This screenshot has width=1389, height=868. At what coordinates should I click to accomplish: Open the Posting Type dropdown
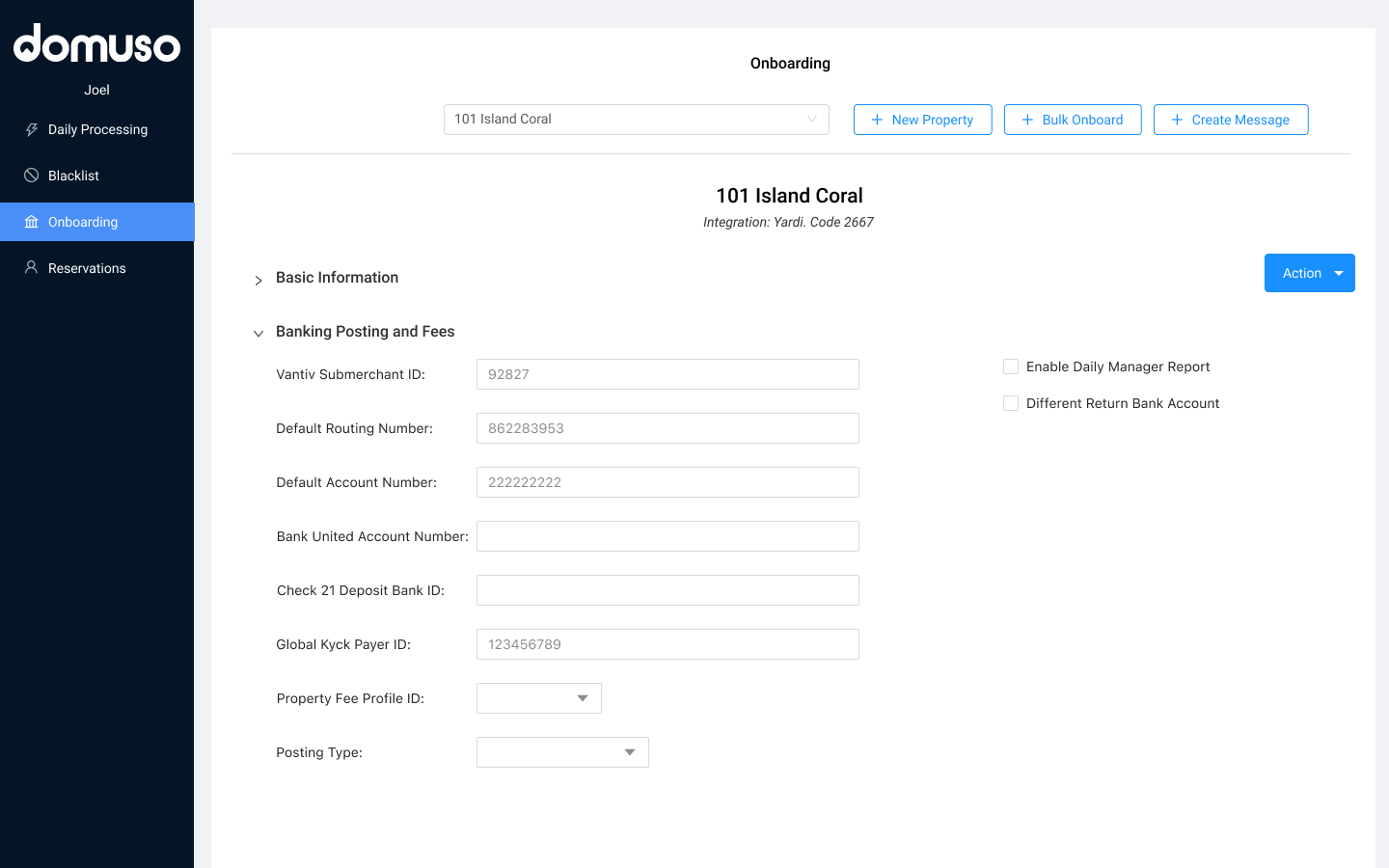562,752
